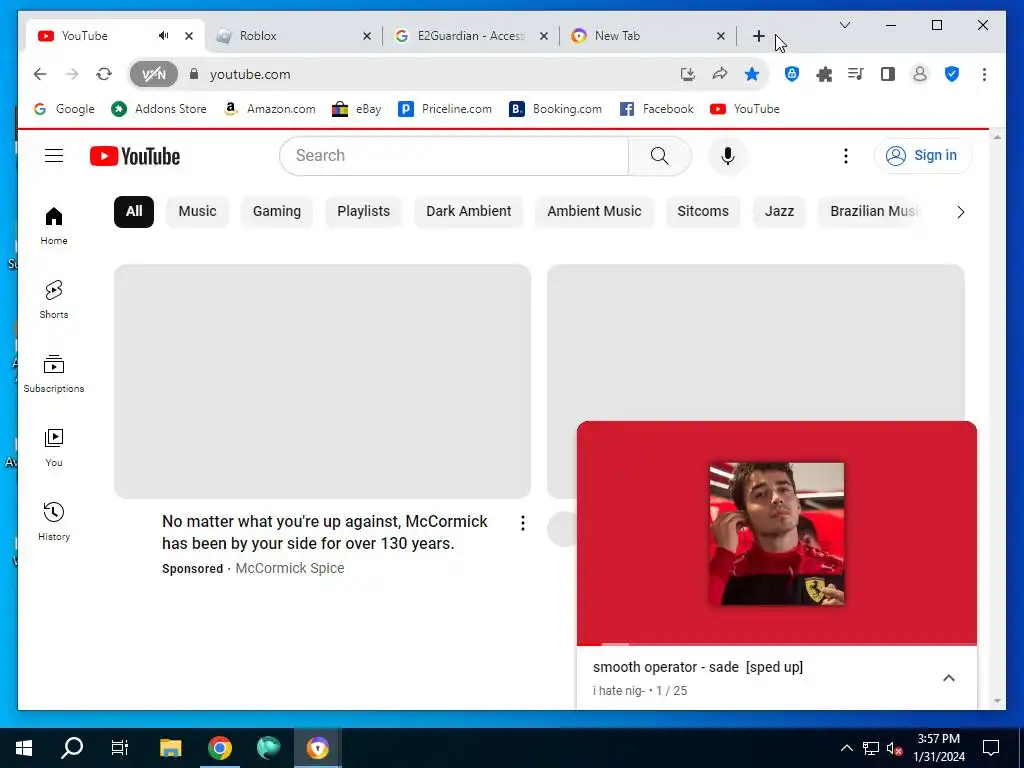Viewport: 1024px width, 768px height.
Task: Open Shorts from the sidebar
Action: click(x=54, y=300)
